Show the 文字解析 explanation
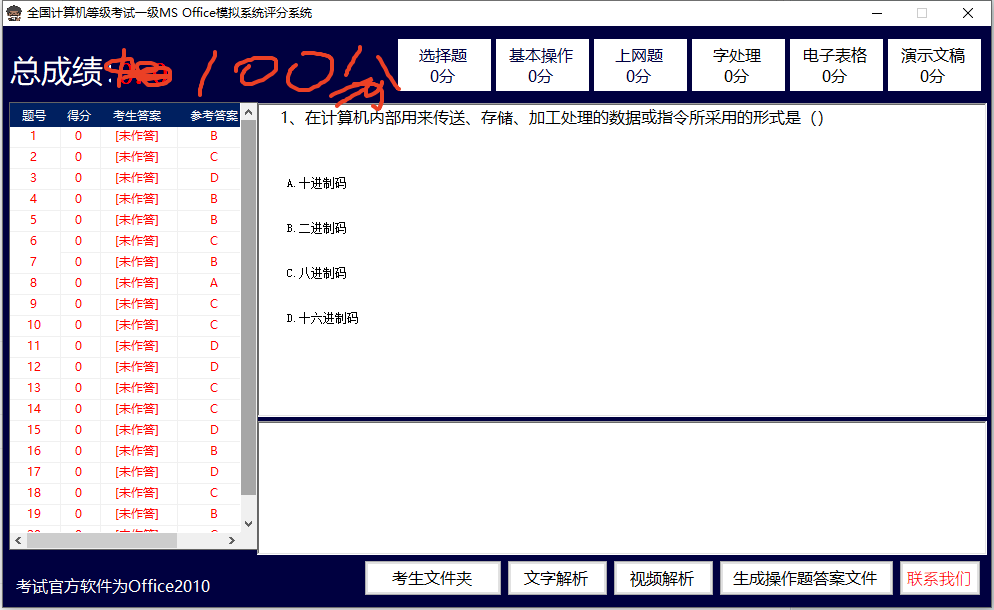 point(557,578)
